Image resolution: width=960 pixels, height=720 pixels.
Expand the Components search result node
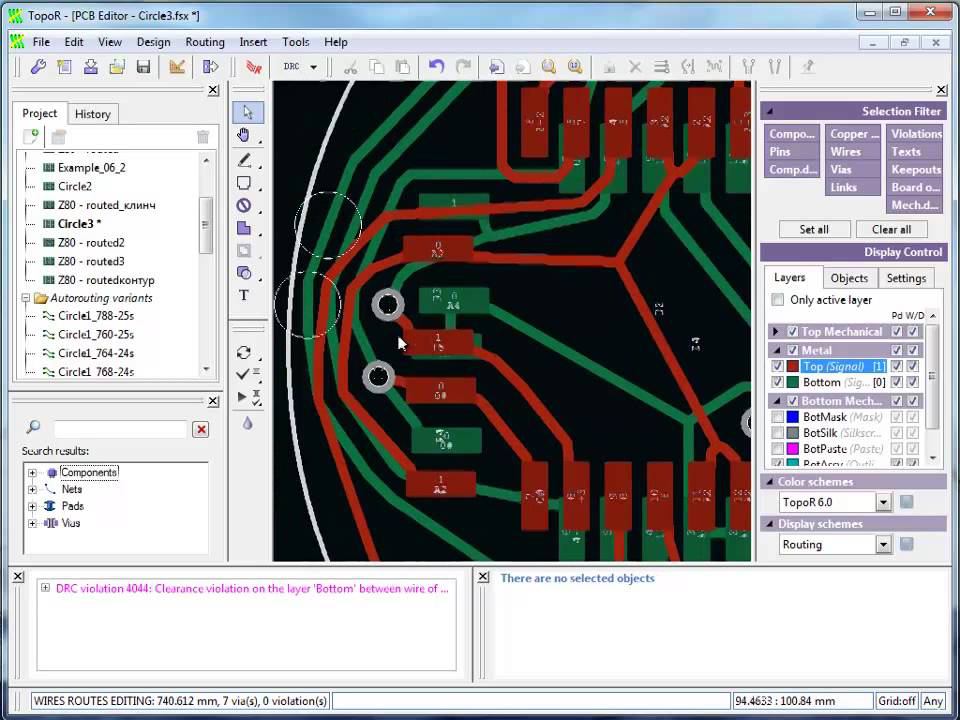click(x=32, y=473)
